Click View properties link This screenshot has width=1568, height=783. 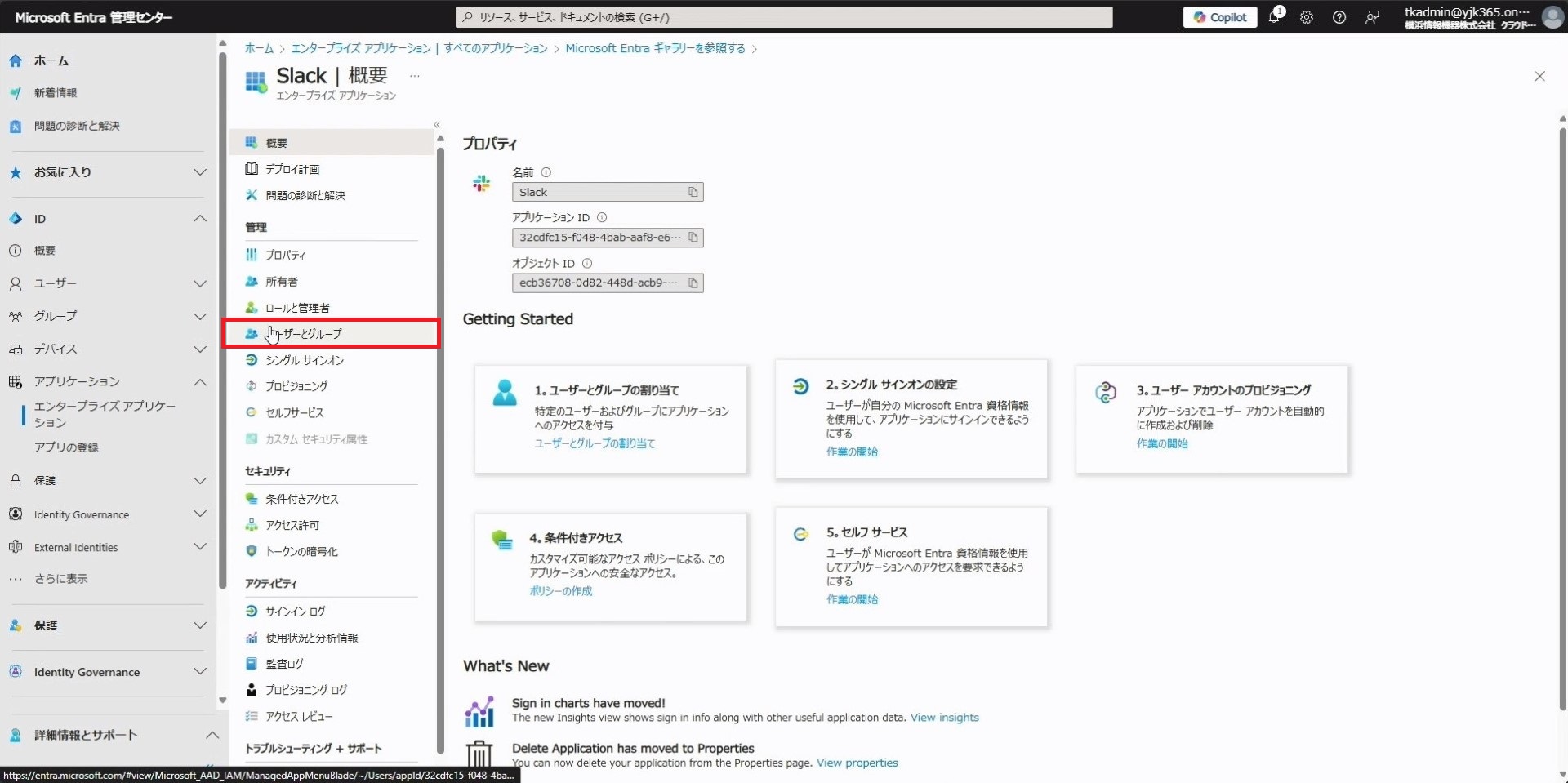[857, 763]
